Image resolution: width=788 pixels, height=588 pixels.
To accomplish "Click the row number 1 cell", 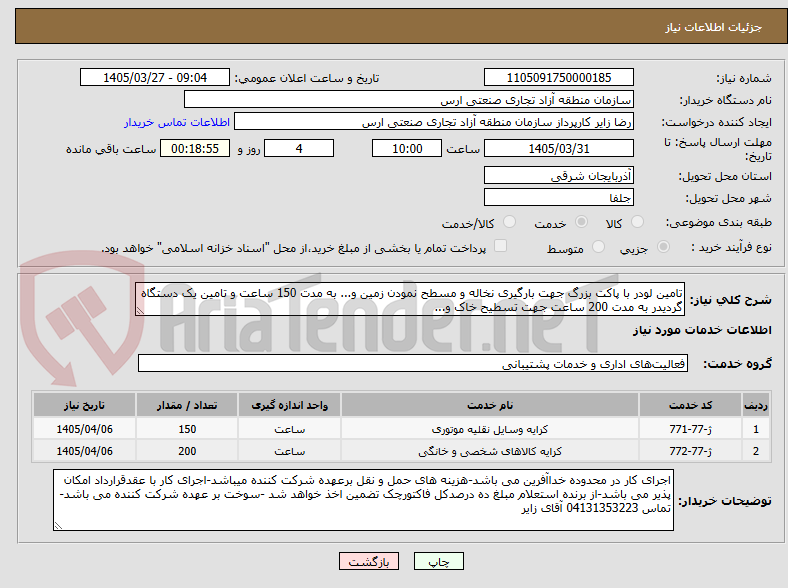I will [756, 429].
